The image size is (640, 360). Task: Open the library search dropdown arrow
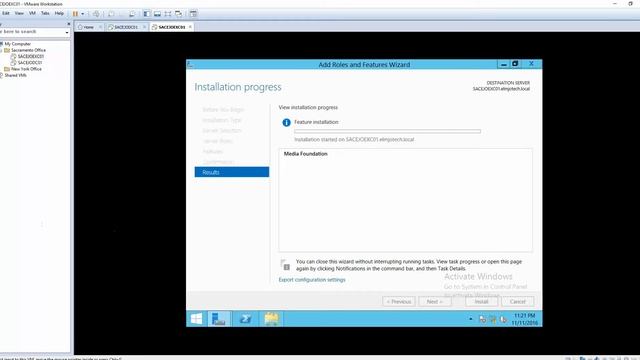tap(67, 32)
